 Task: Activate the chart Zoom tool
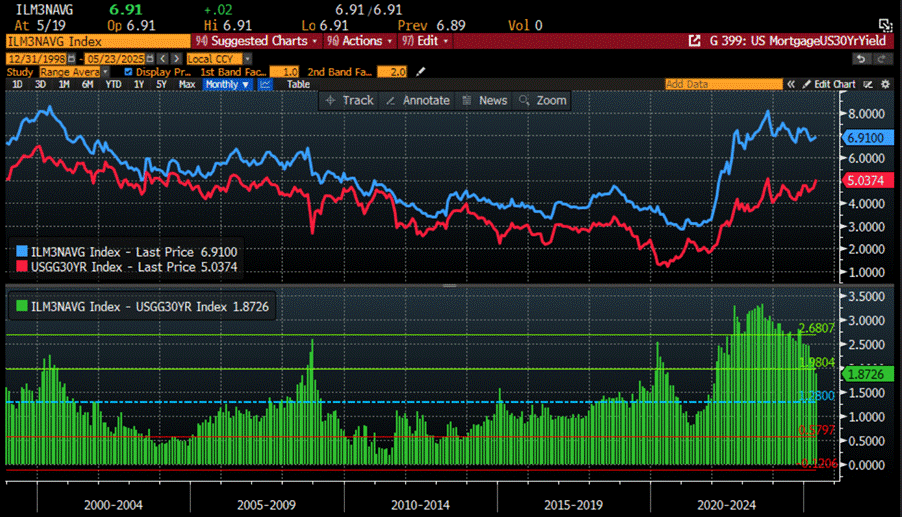[543, 100]
